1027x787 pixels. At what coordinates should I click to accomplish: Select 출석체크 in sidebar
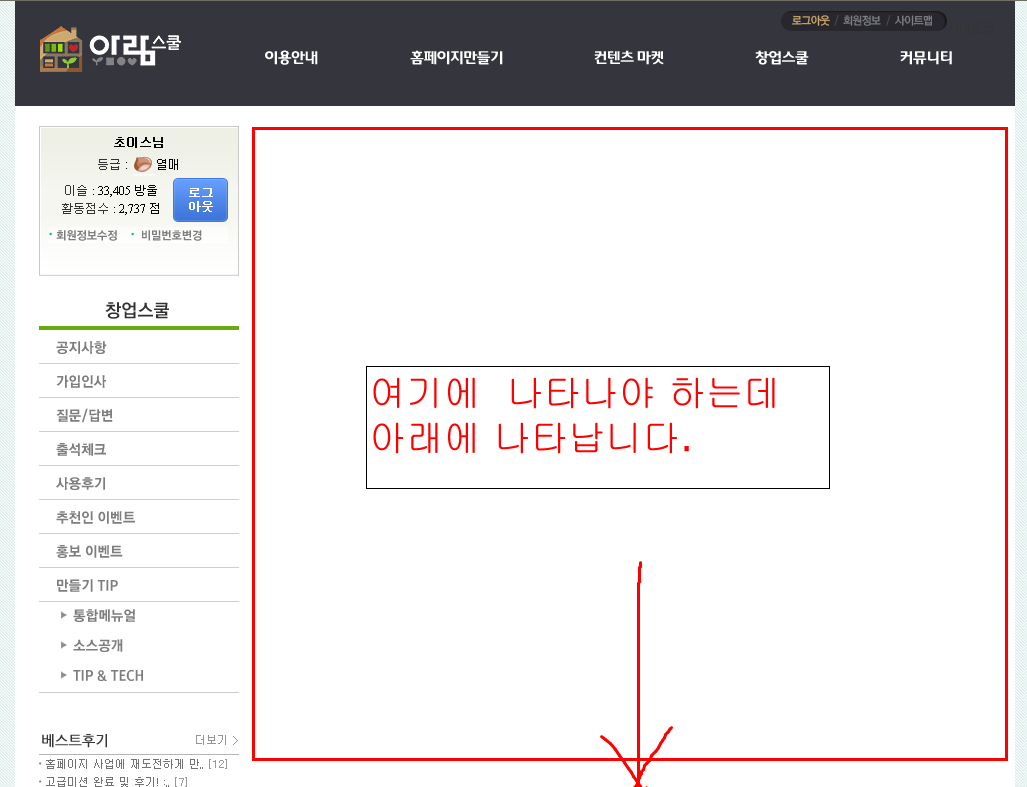(139, 449)
